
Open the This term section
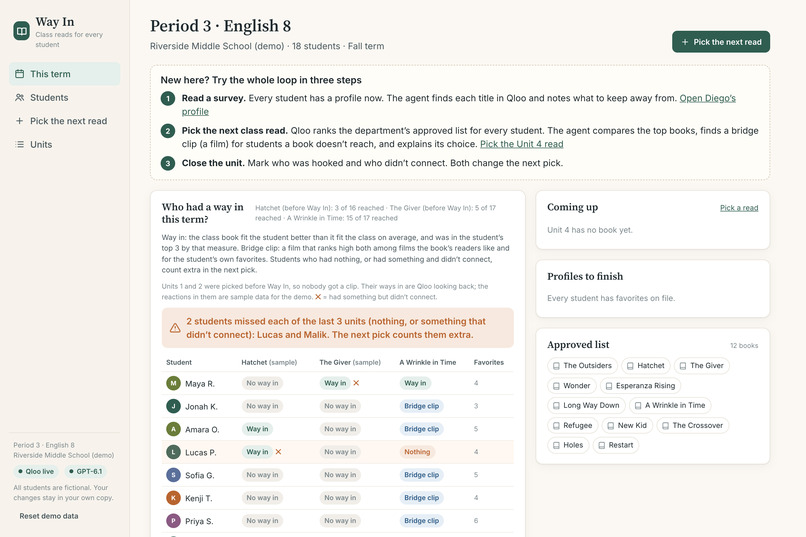(65, 74)
